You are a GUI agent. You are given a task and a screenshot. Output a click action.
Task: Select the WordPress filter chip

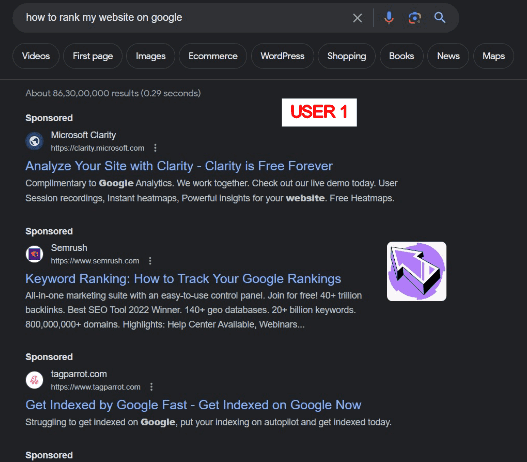click(x=282, y=56)
